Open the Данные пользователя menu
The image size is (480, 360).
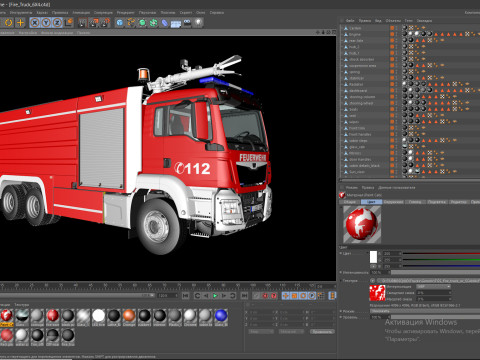coord(397,188)
